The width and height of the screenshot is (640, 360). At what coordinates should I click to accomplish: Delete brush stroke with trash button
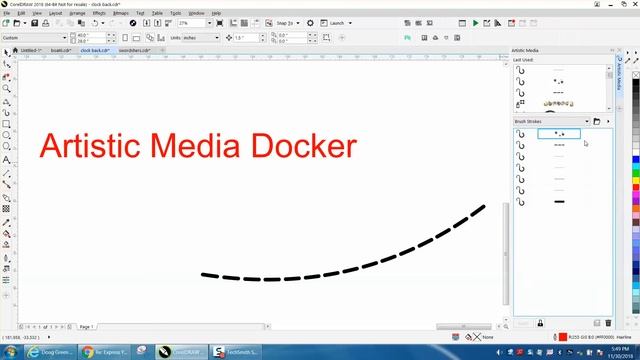(608, 323)
